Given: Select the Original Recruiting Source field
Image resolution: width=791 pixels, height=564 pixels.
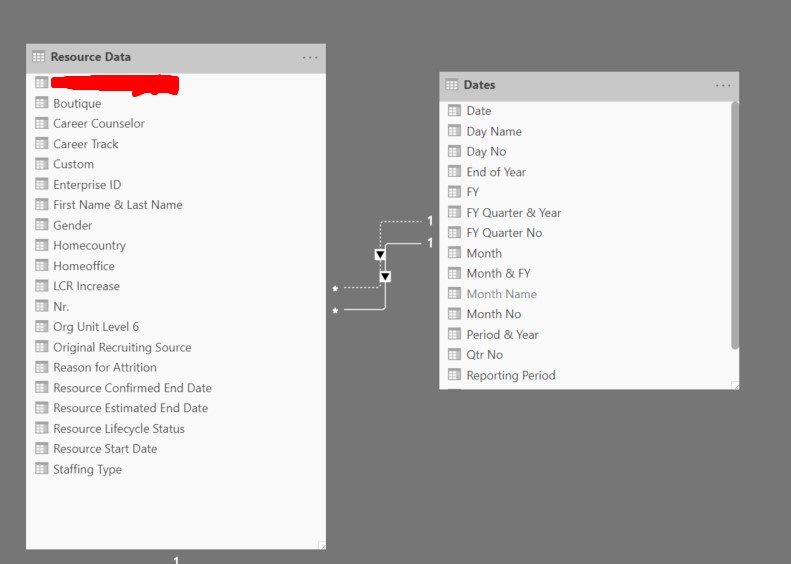Looking at the screenshot, I should (x=122, y=348).
